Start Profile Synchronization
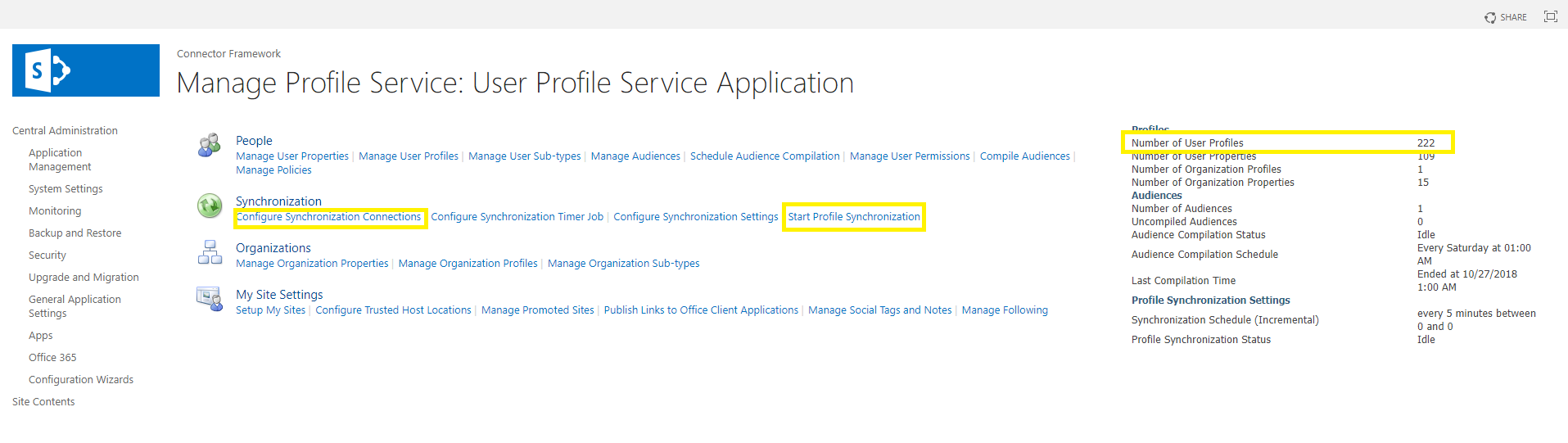Image resolution: width=1568 pixels, height=443 pixels. 853,217
